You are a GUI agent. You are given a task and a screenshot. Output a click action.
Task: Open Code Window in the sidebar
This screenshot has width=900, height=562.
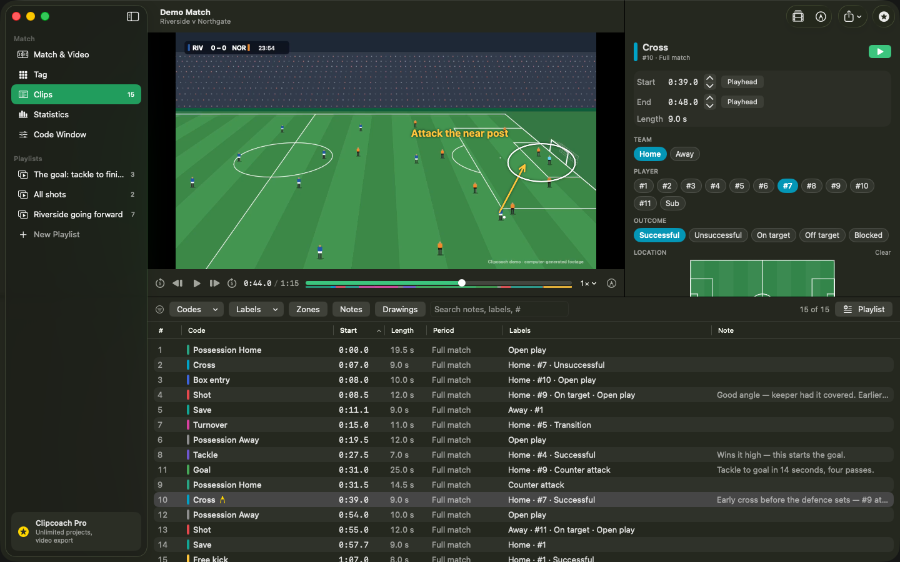coord(76,134)
